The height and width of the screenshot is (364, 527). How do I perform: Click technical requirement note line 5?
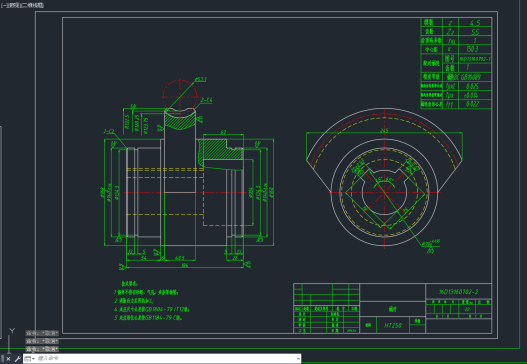pyautogui.click(x=148, y=318)
